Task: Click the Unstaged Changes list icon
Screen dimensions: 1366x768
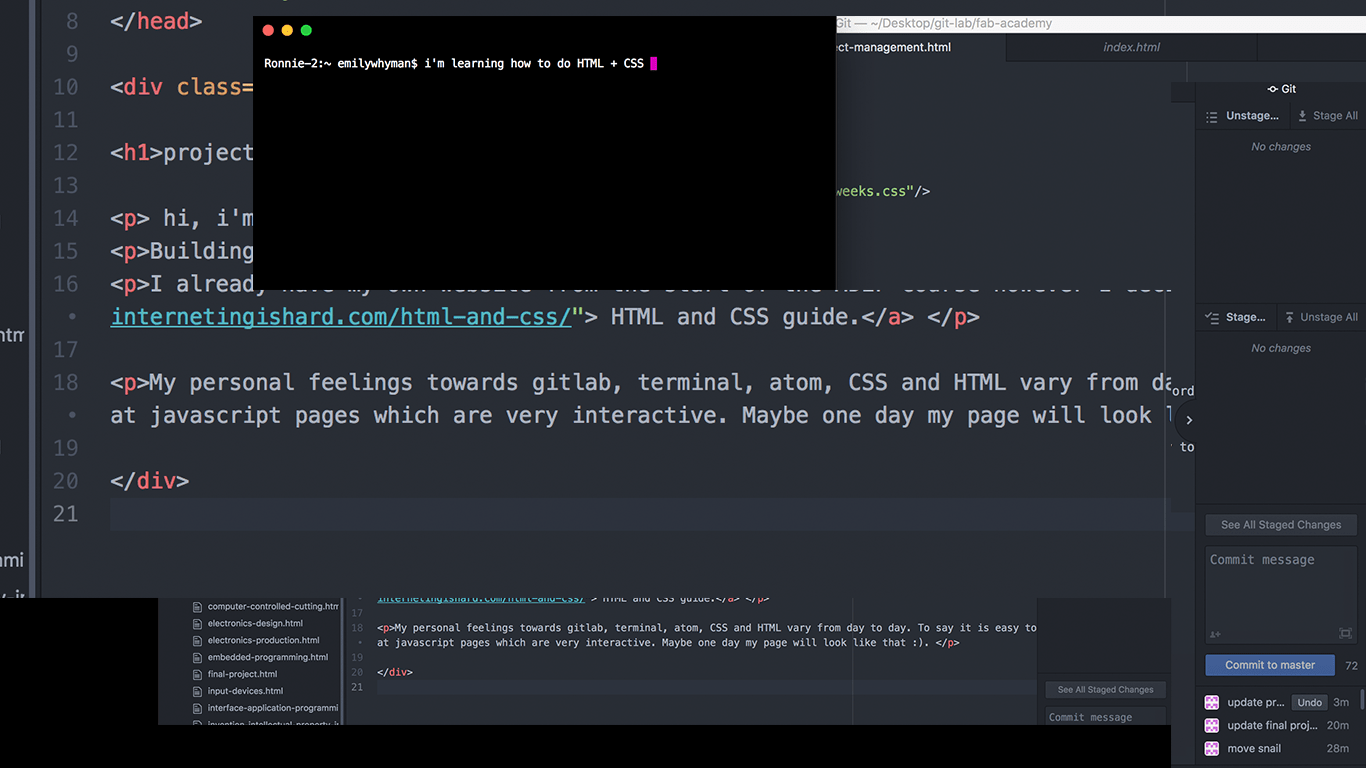Action: point(1212,116)
